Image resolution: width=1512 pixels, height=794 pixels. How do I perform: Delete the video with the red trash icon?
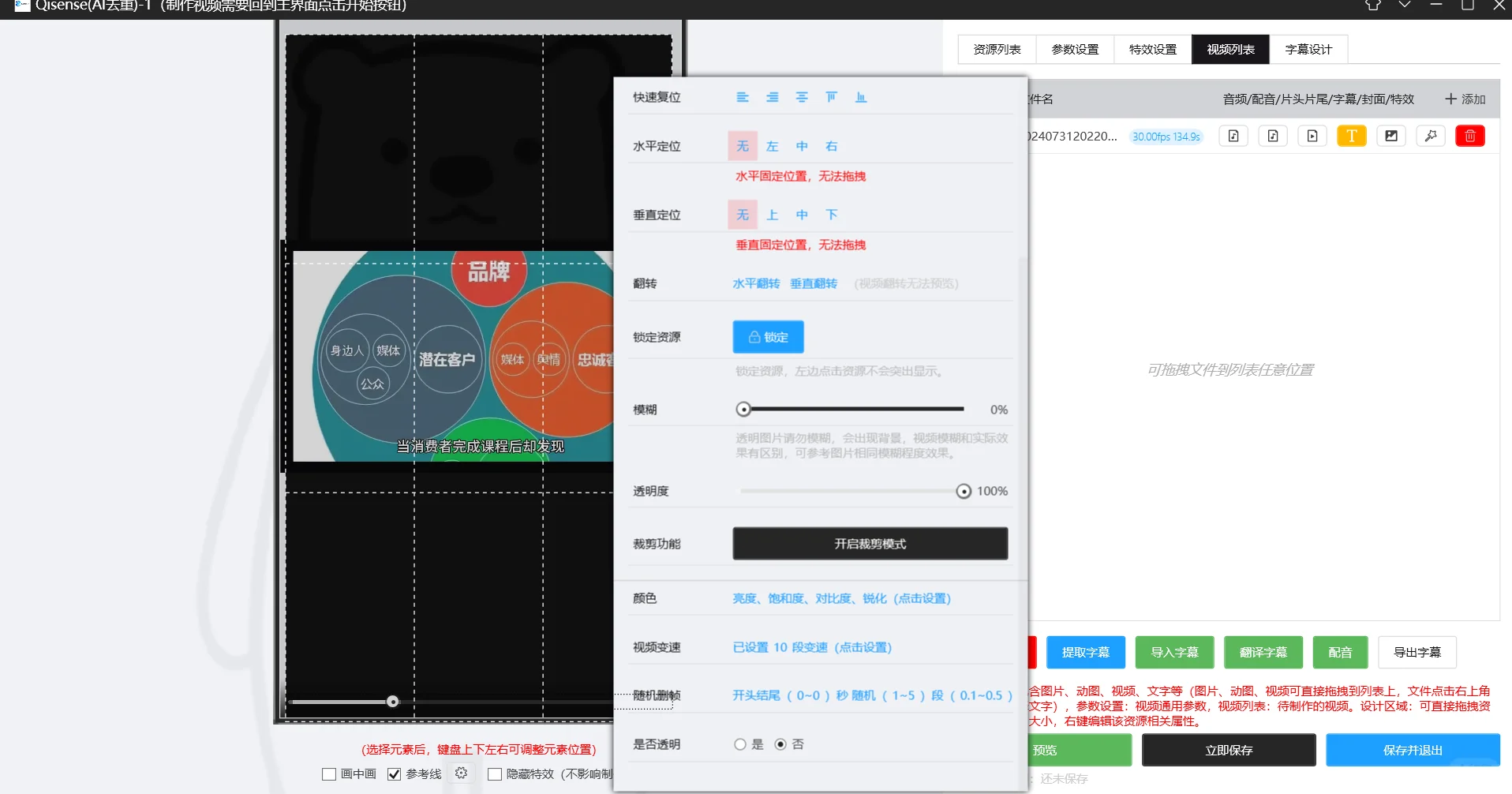click(1470, 136)
